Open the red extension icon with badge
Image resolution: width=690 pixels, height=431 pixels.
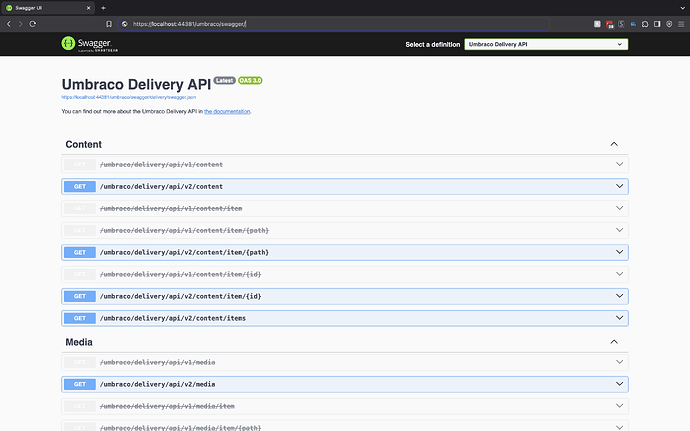[x=609, y=24]
